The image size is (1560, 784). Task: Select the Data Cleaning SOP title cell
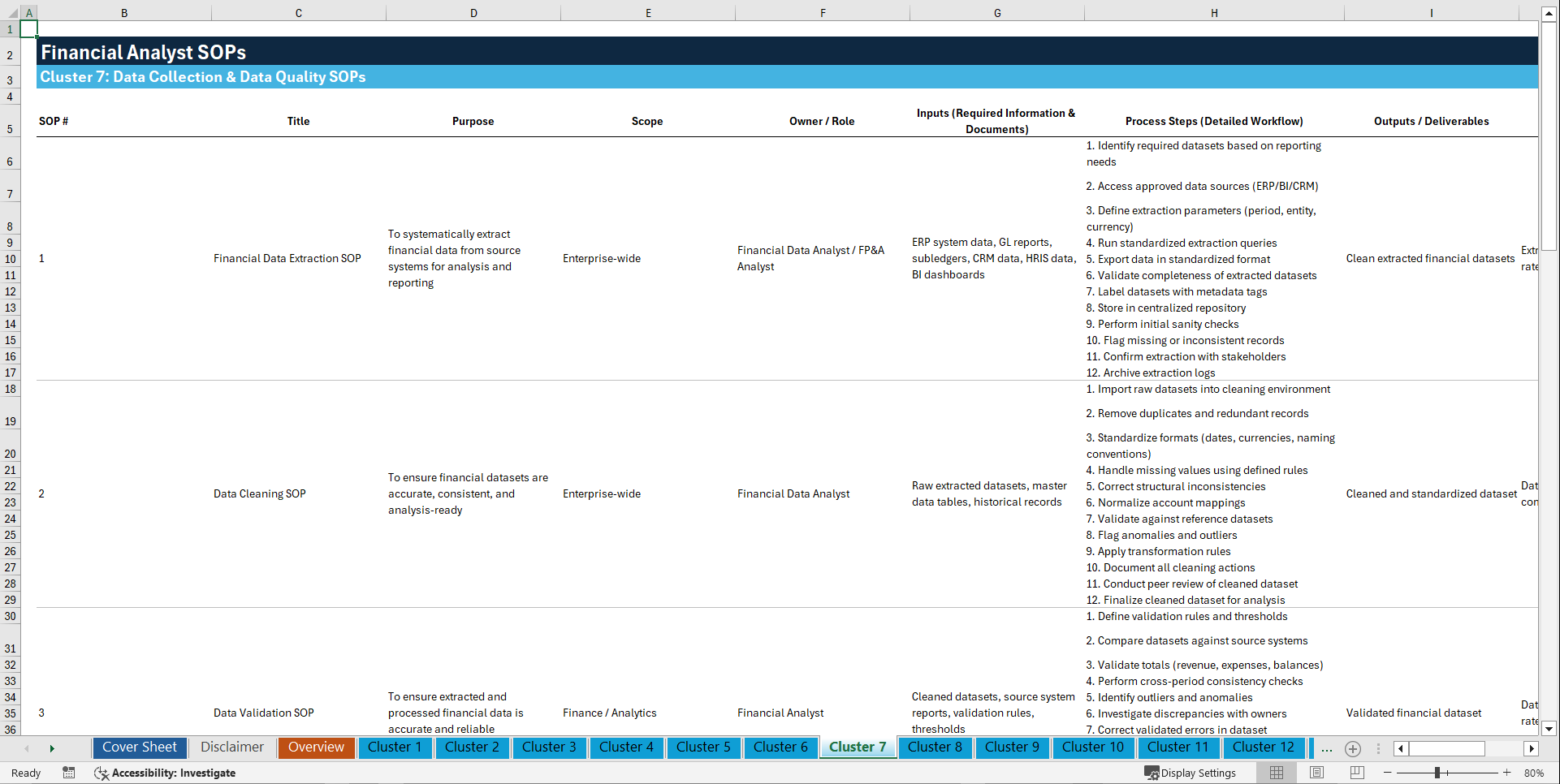pos(259,493)
